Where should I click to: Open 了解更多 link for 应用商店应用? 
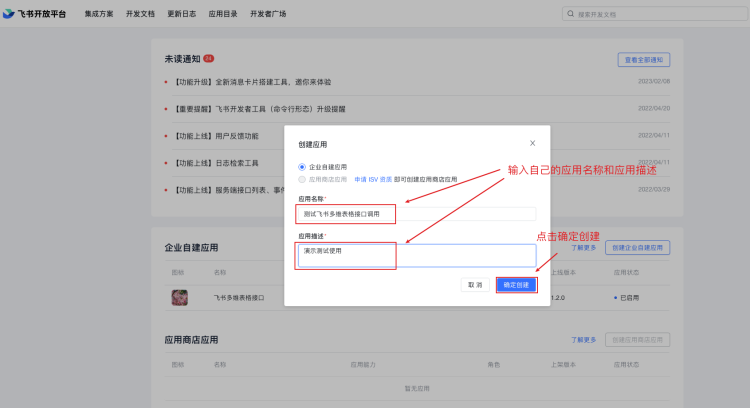584,340
